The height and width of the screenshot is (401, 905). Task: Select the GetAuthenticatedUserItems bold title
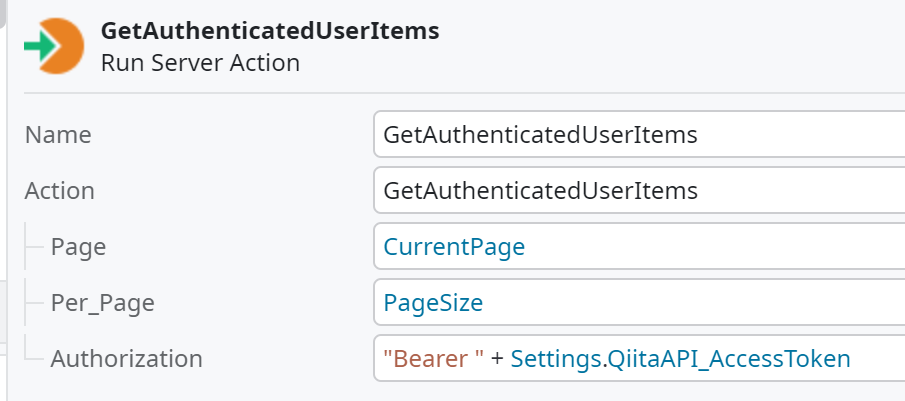(270, 31)
